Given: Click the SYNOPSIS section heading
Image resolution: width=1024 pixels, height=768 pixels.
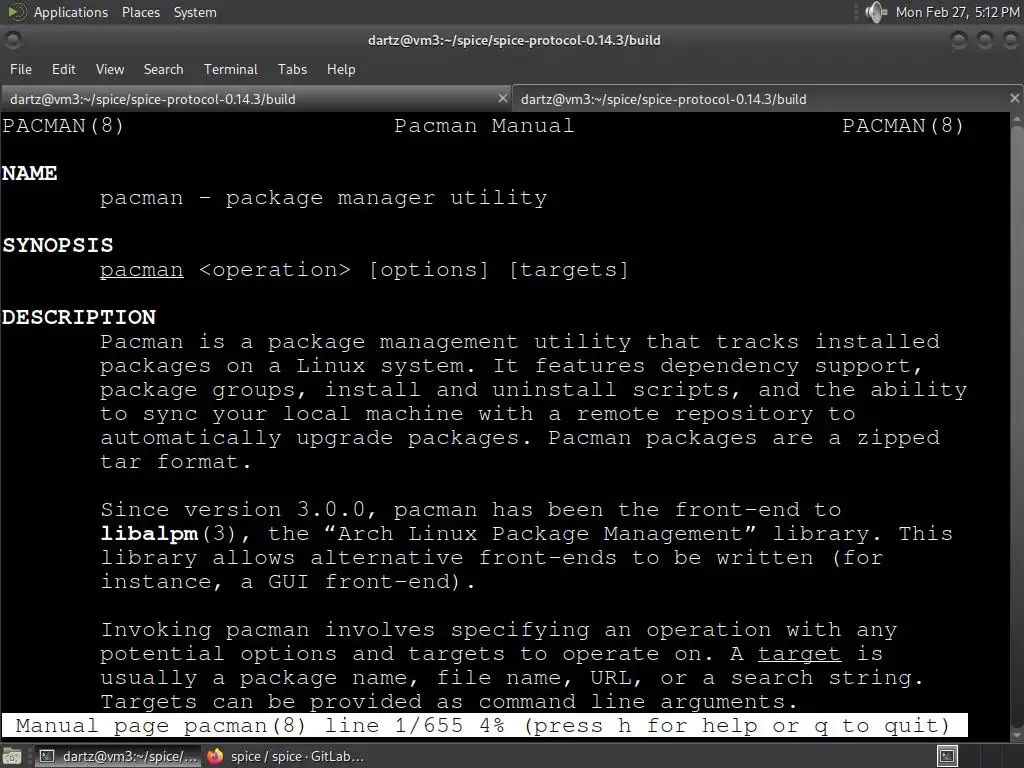Looking at the screenshot, I should (x=57, y=245).
